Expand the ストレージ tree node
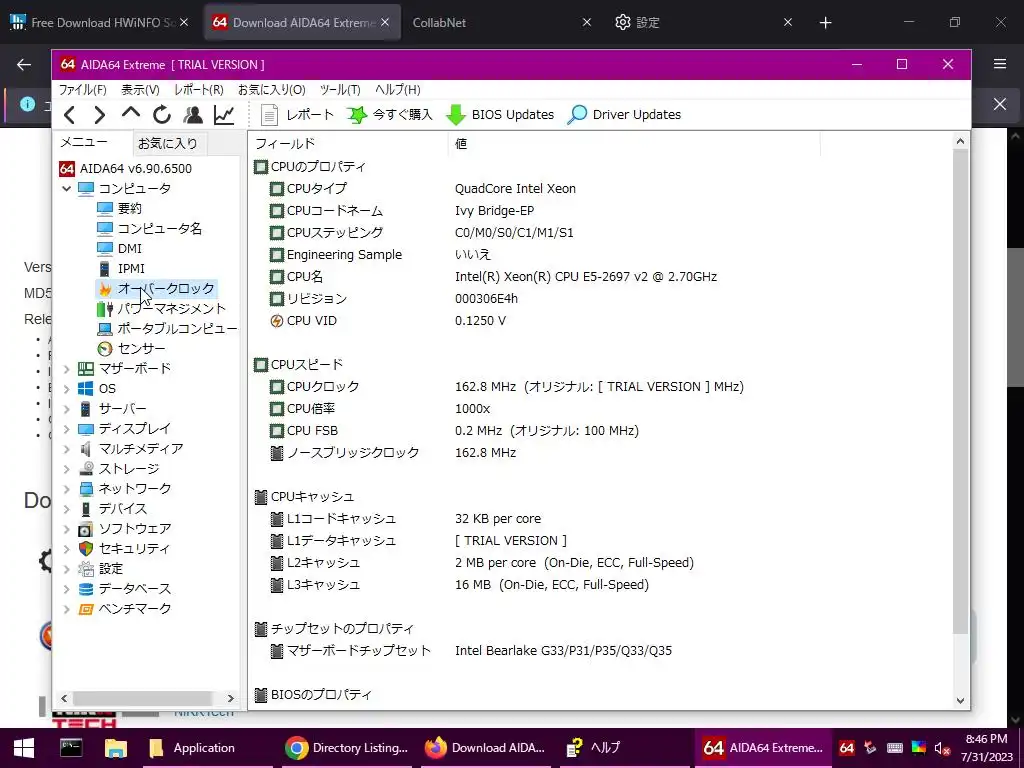 point(66,469)
